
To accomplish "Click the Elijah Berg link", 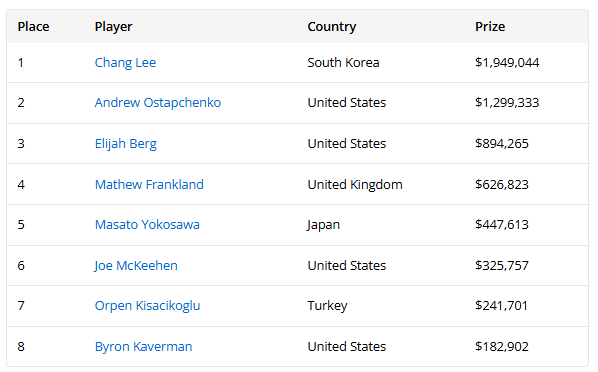I will 125,144.
